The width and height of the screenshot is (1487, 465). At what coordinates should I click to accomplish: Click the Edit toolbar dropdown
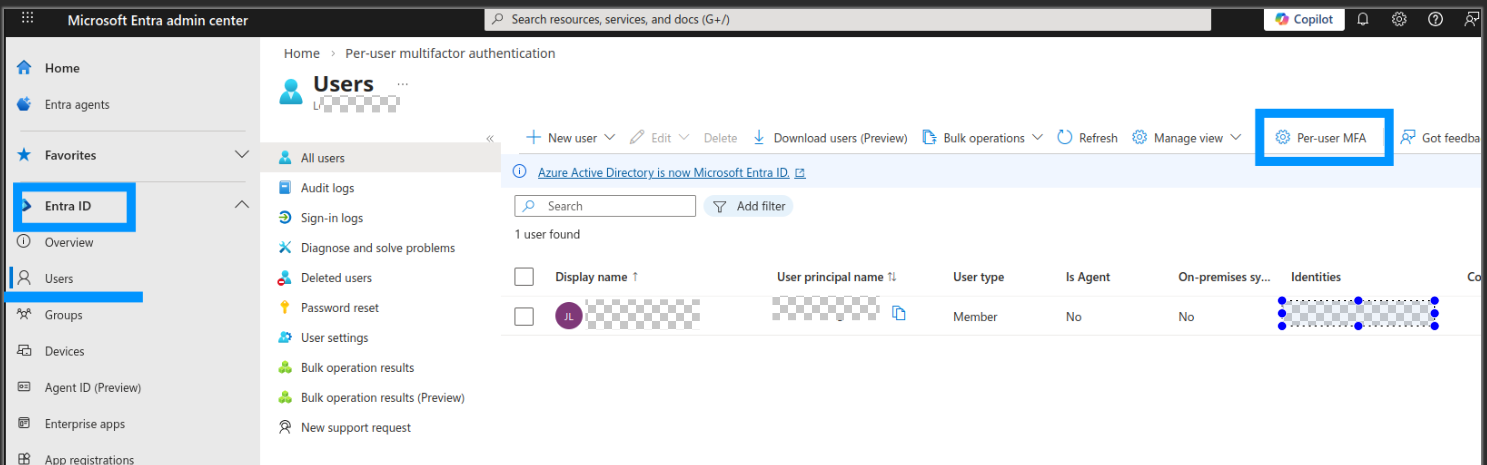pyautogui.click(x=659, y=138)
